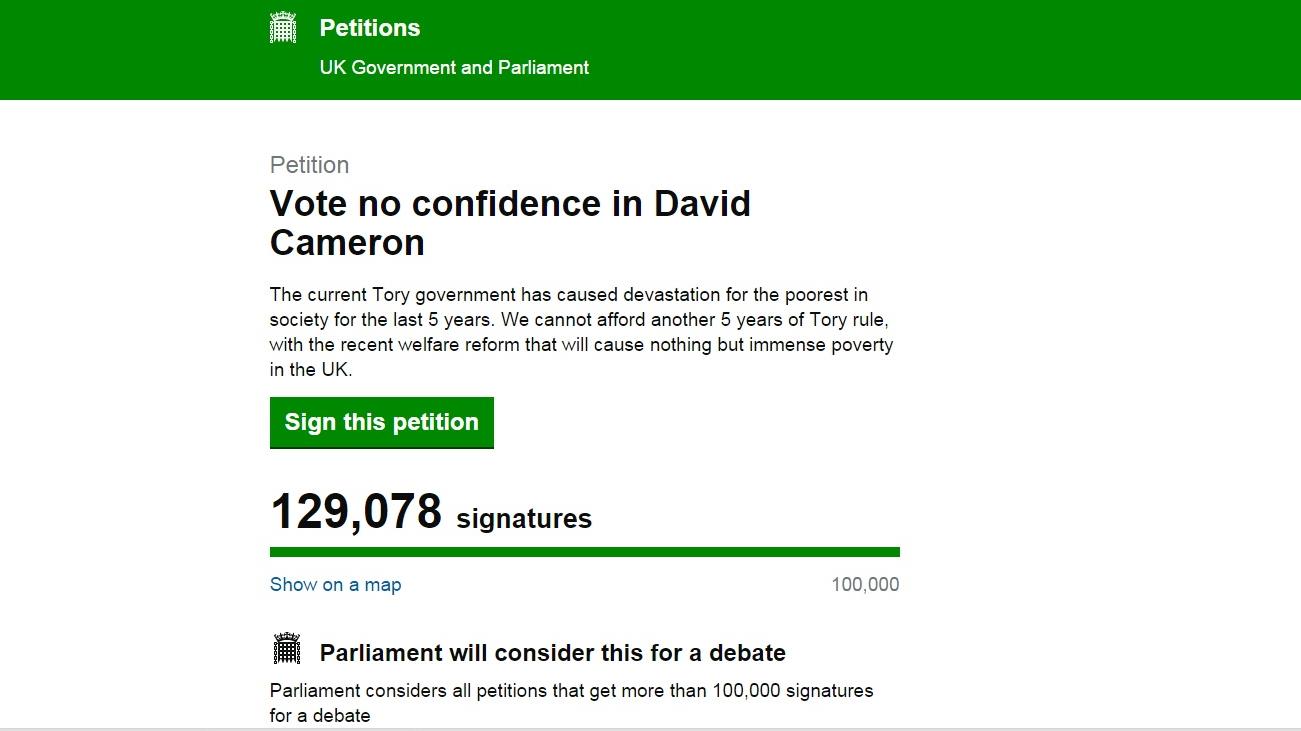
Task: Click the word signatures next to the count
Action: pos(524,519)
